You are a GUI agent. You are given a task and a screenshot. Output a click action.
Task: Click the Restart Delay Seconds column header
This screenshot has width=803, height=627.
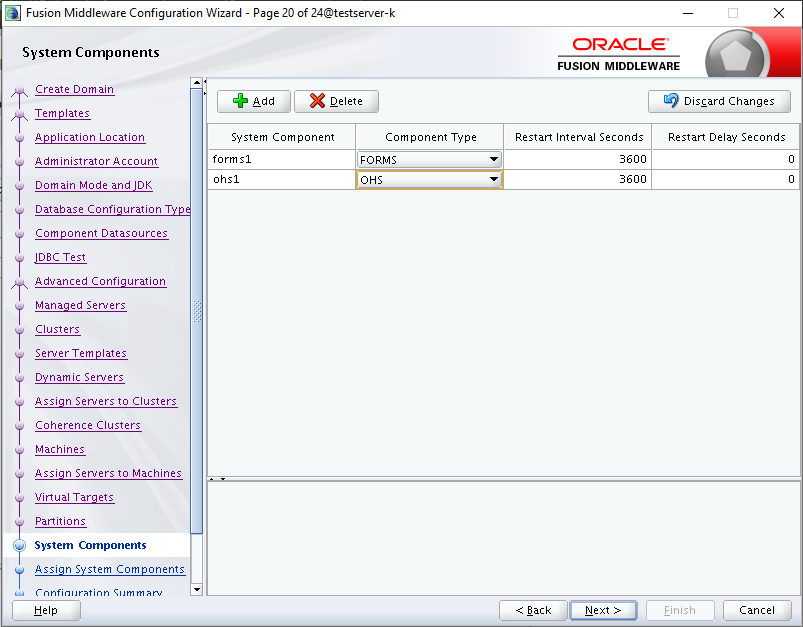tap(726, 137)
